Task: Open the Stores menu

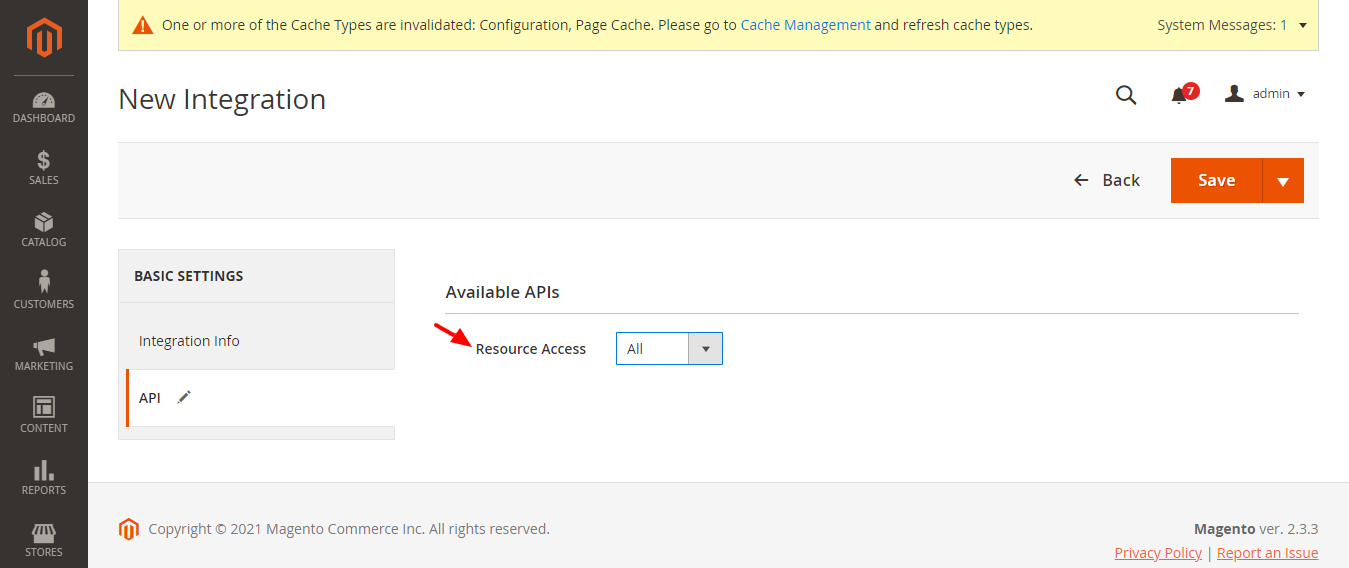Action: [x=44, y=540]
